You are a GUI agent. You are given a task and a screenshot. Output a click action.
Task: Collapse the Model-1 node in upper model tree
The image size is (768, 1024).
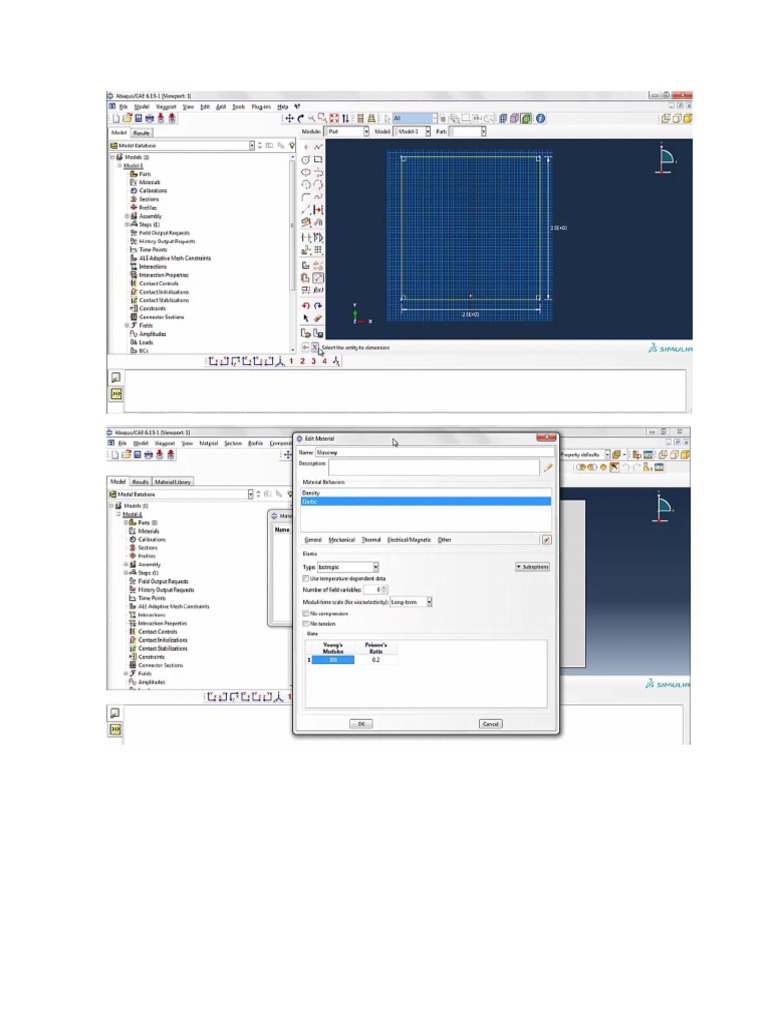pos(120,166)
